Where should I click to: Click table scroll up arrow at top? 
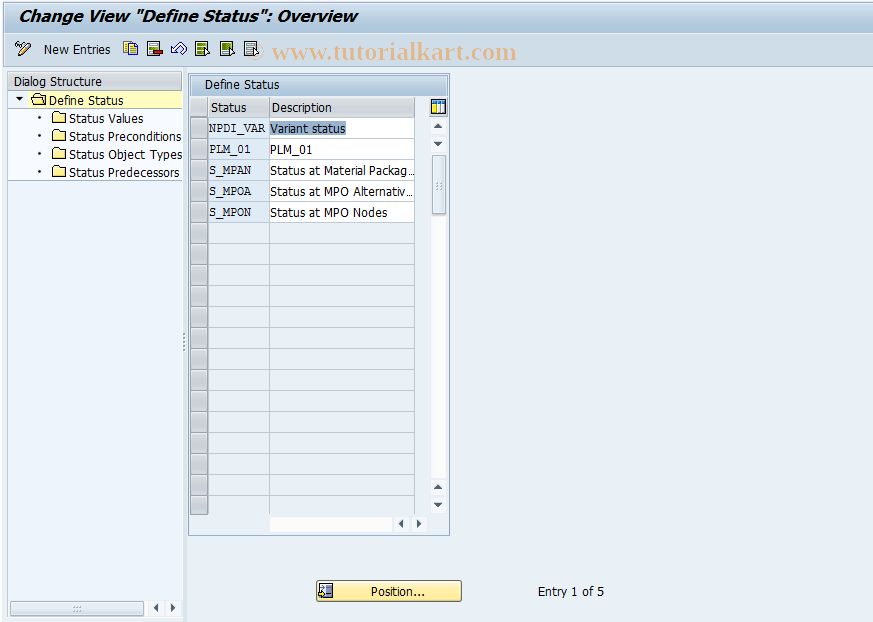click(x=438, y=126)
